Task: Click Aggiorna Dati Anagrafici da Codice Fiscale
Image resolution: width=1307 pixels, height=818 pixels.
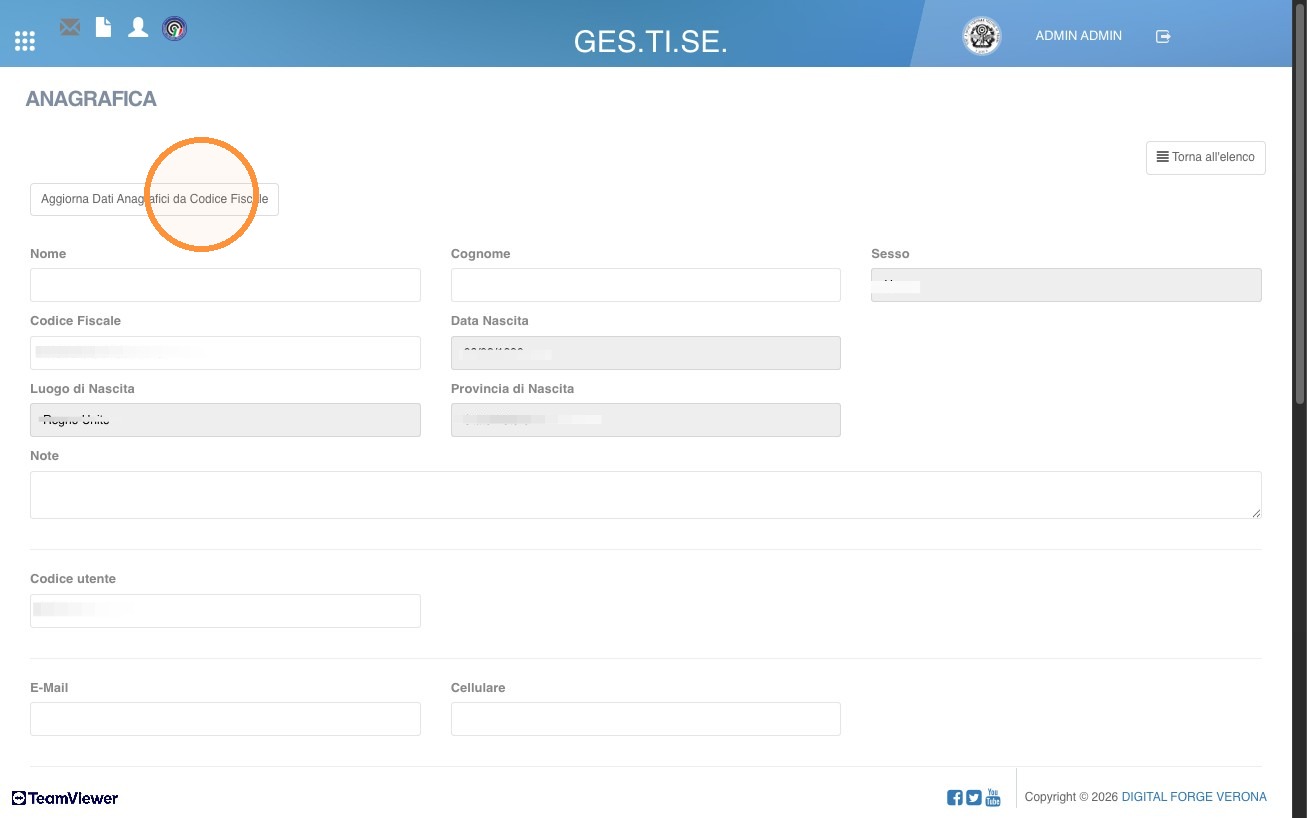Action: click(x=155, y=199)
